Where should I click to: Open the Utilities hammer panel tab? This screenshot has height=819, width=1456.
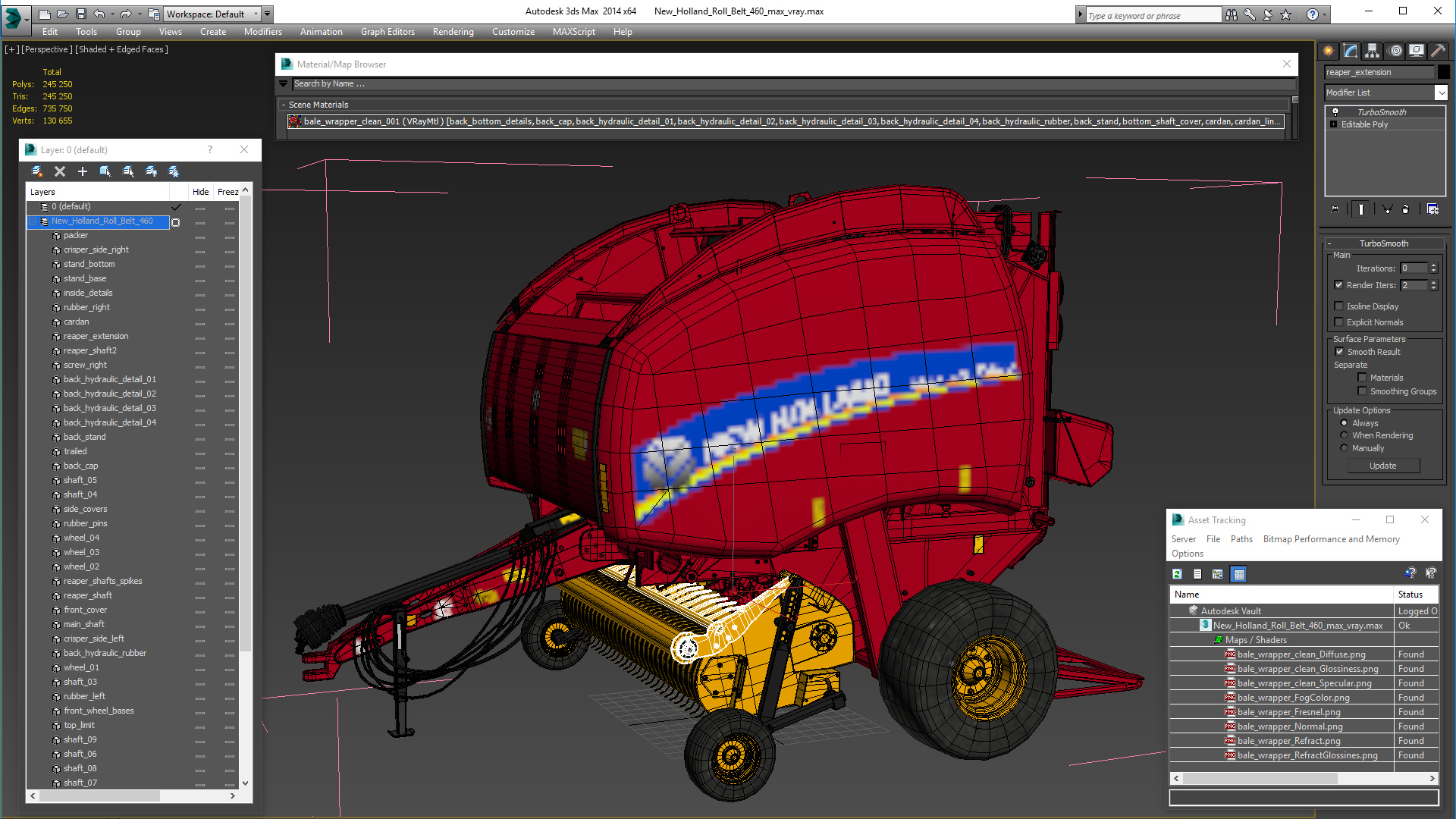tap(1439, 51)
